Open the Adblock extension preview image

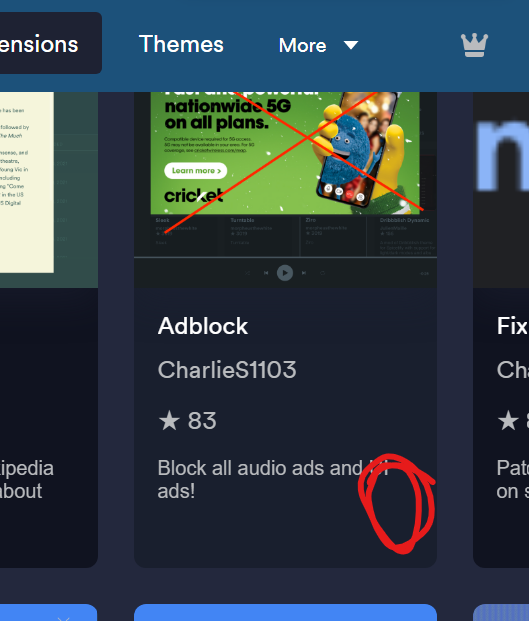(285, 190)
